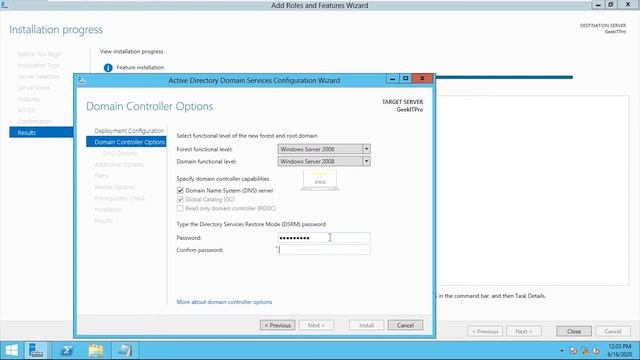Select the Before You Begin step
This screenshot has width=640, height=360.
[41, 54]
